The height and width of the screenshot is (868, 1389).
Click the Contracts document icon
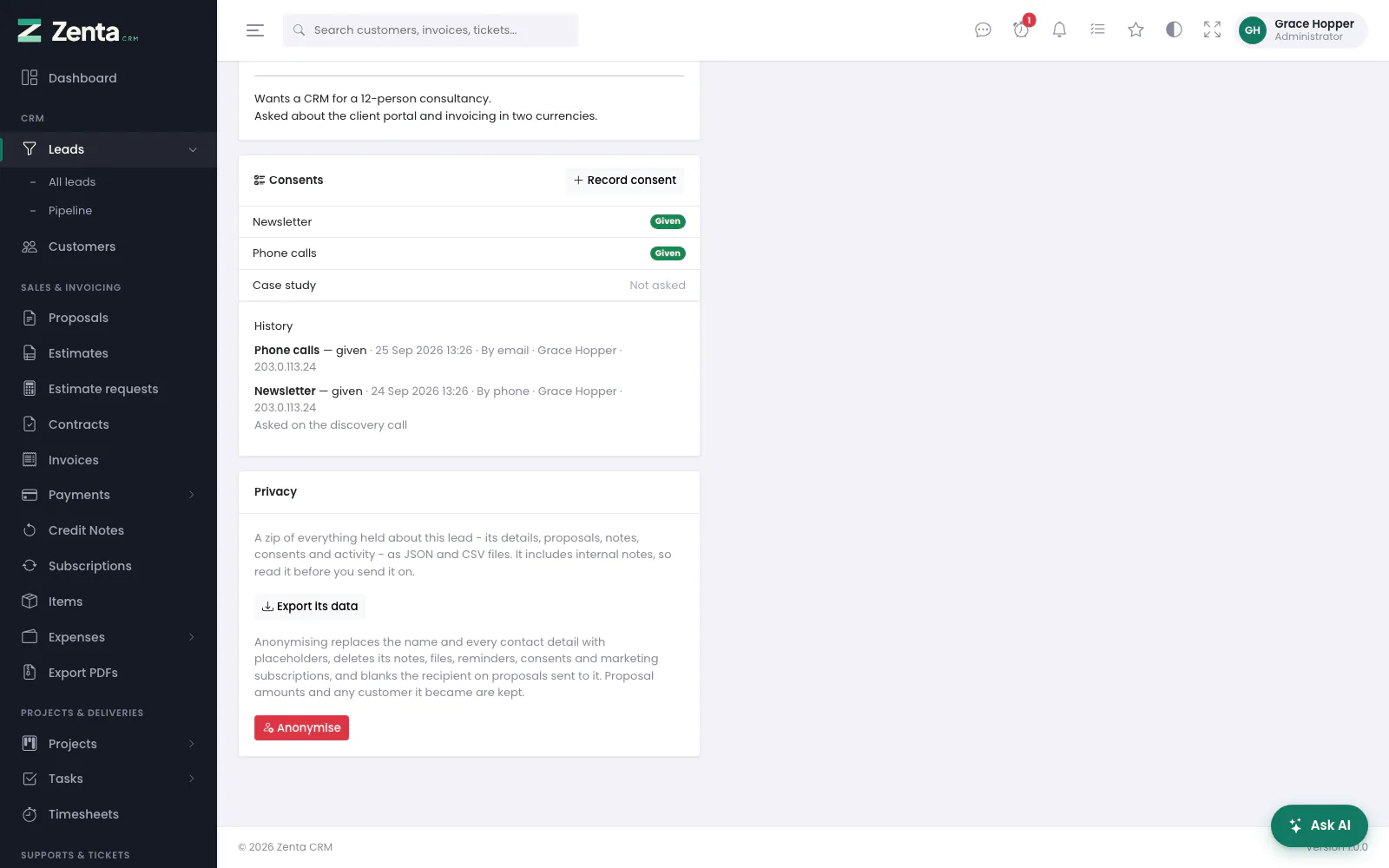[30, 424]
